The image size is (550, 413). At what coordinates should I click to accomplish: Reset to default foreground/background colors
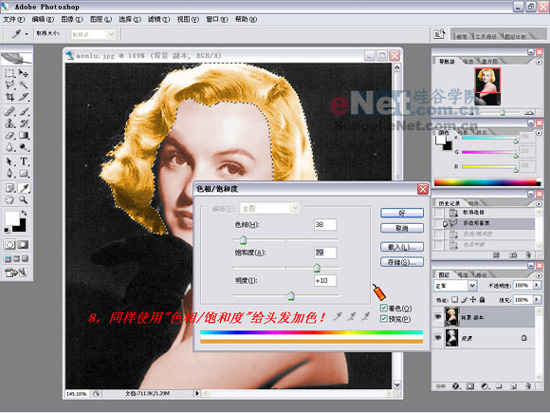click(x=7, y=230)
